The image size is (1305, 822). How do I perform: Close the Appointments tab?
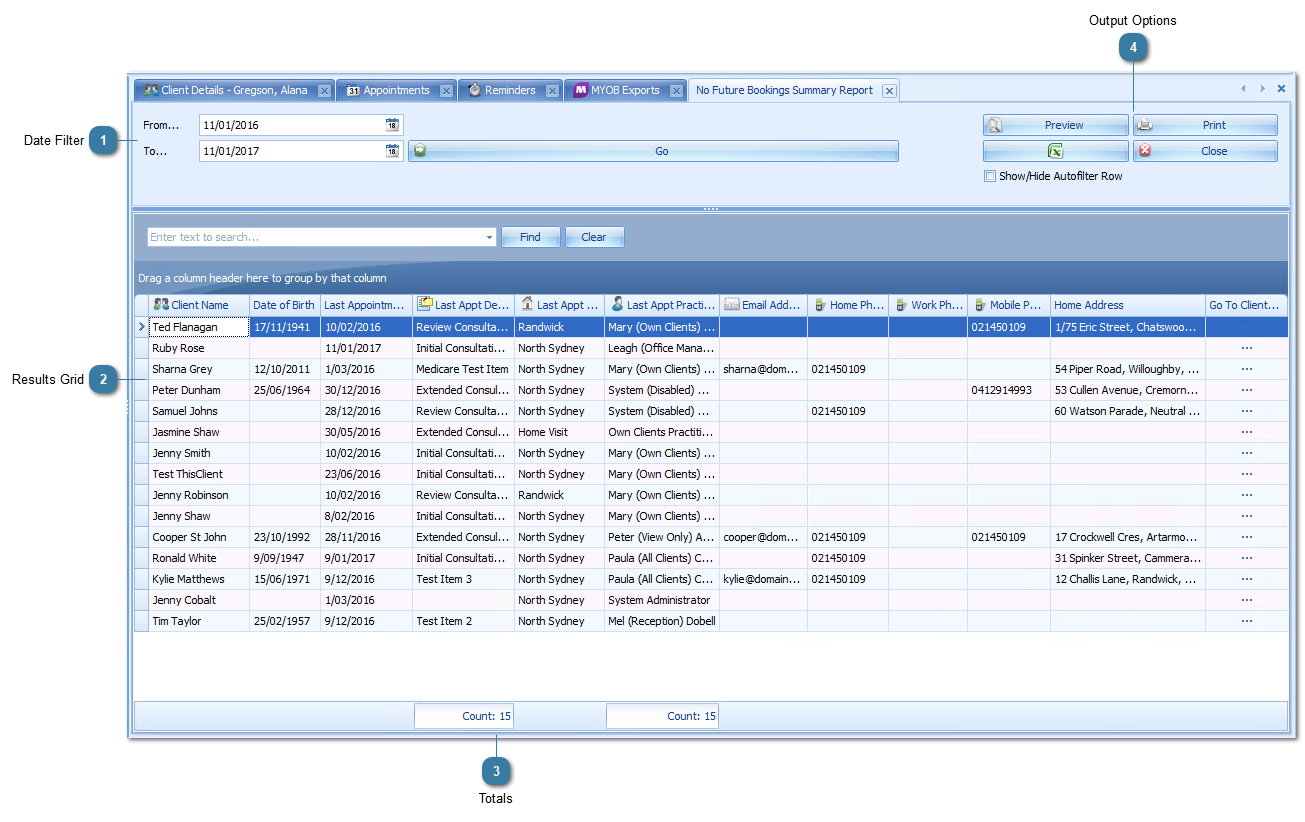coord(446,91)
